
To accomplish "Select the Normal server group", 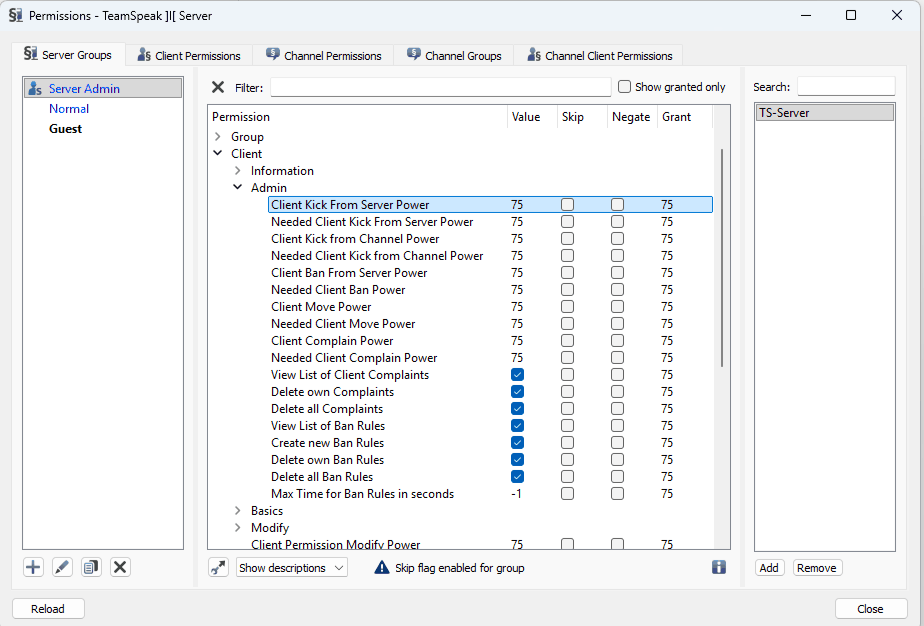I will (x=69, y=108).
